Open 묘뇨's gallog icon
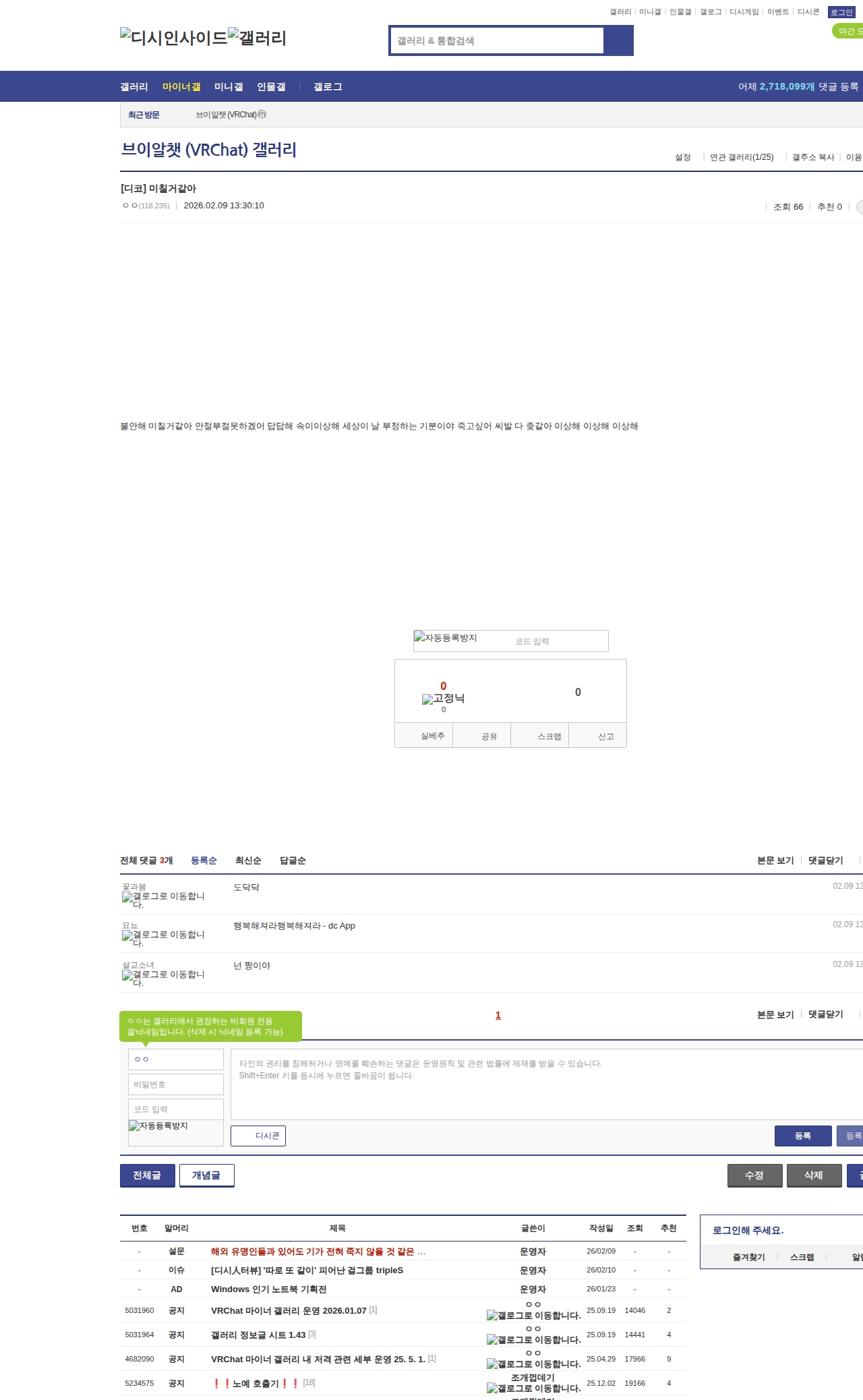Screen dimensions: 863x1400 click(163, 939)
